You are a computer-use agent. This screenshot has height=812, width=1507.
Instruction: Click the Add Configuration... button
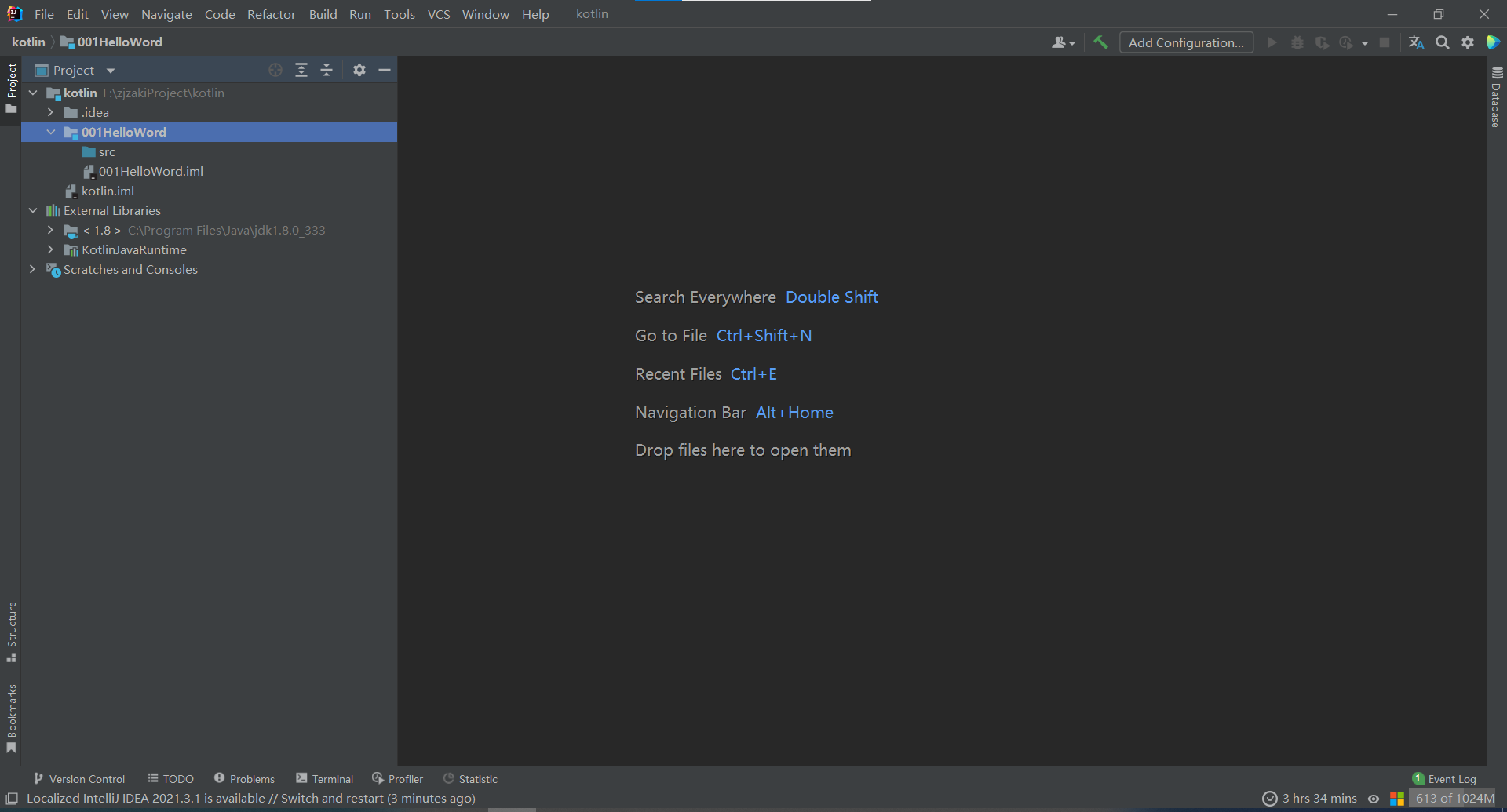[x=1186, y=42]
